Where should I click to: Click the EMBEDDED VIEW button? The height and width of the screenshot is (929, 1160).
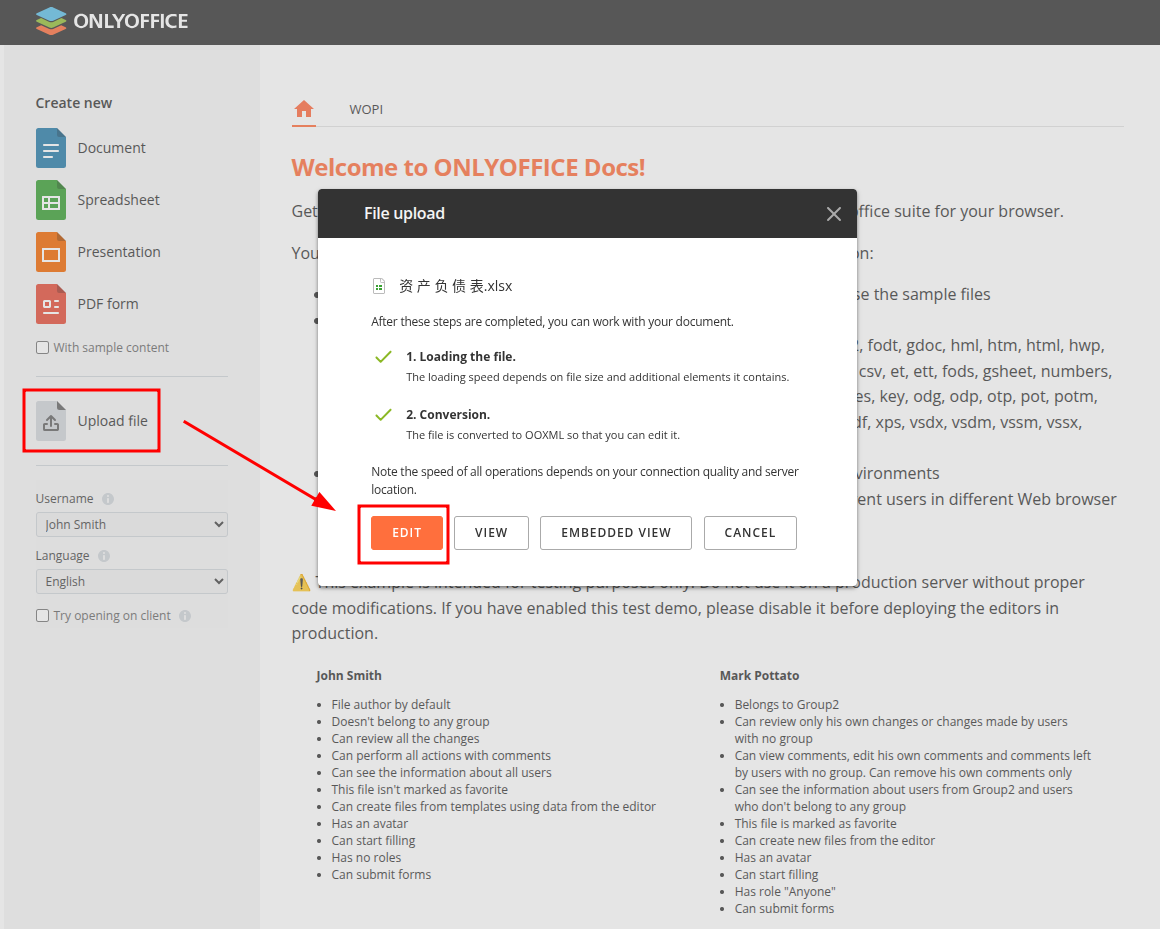pyautogui.click(x=616, y=533)
